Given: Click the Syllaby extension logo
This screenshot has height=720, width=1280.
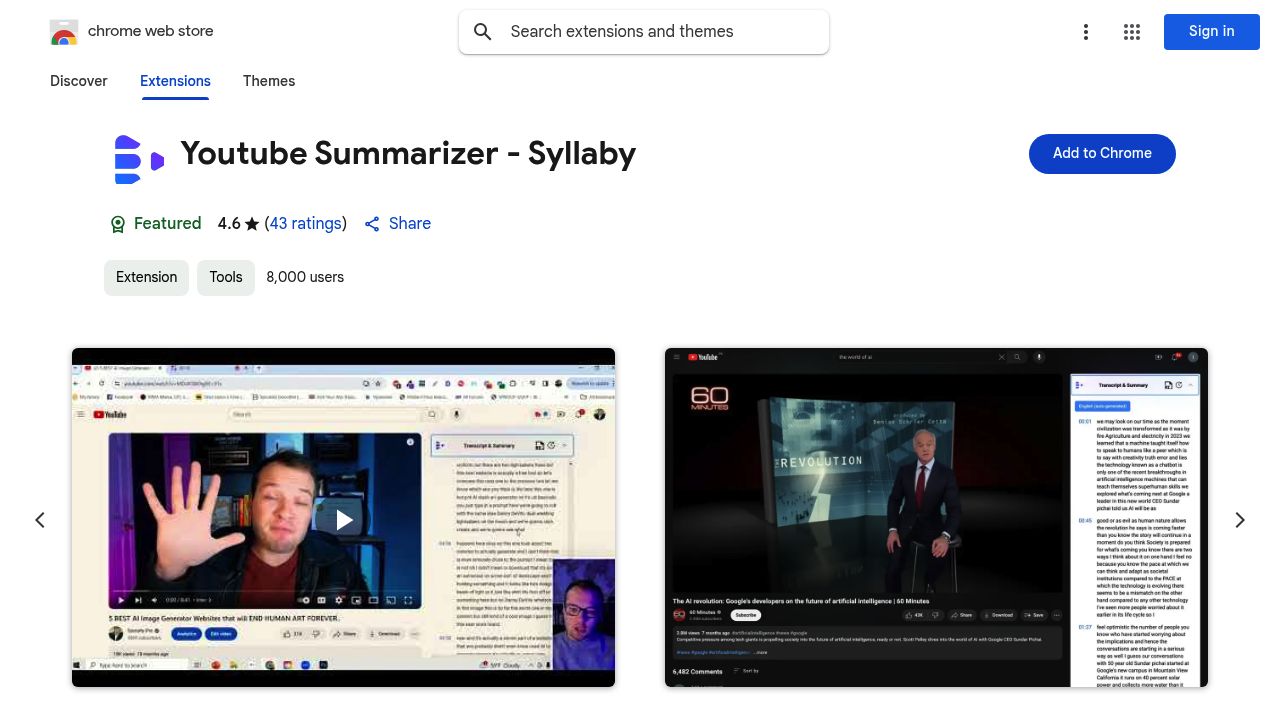Looking at the screenshot, I should [139, 160].
